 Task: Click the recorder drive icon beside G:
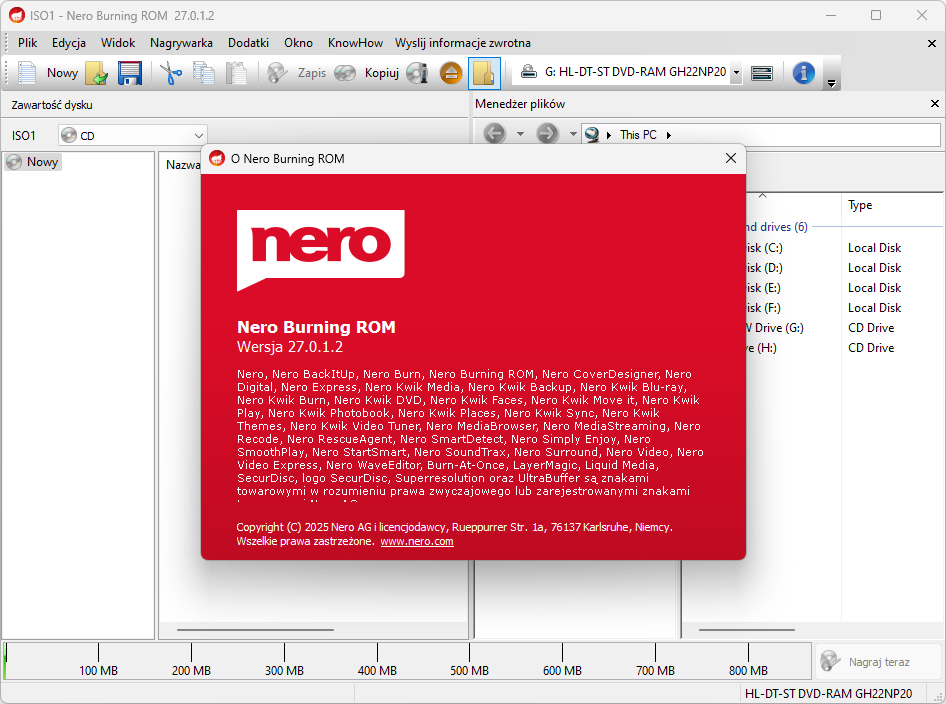(529, 72)
